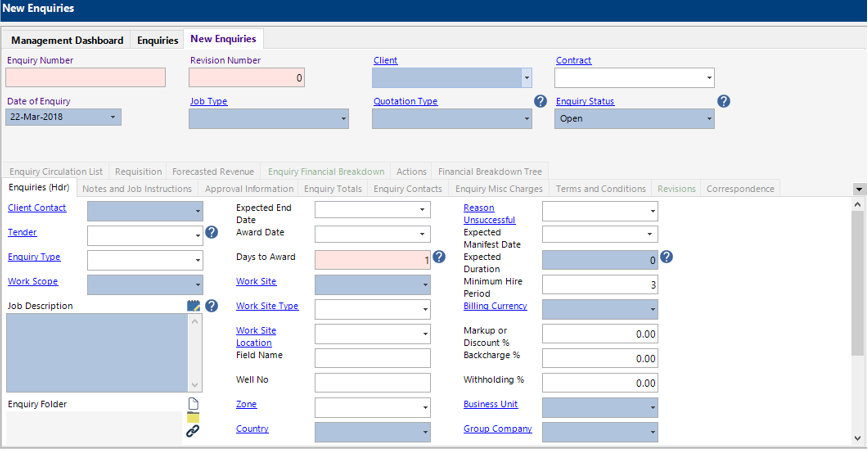
Task: Click the new document icon for Enquiry Folder
Action: pos(194,404)
